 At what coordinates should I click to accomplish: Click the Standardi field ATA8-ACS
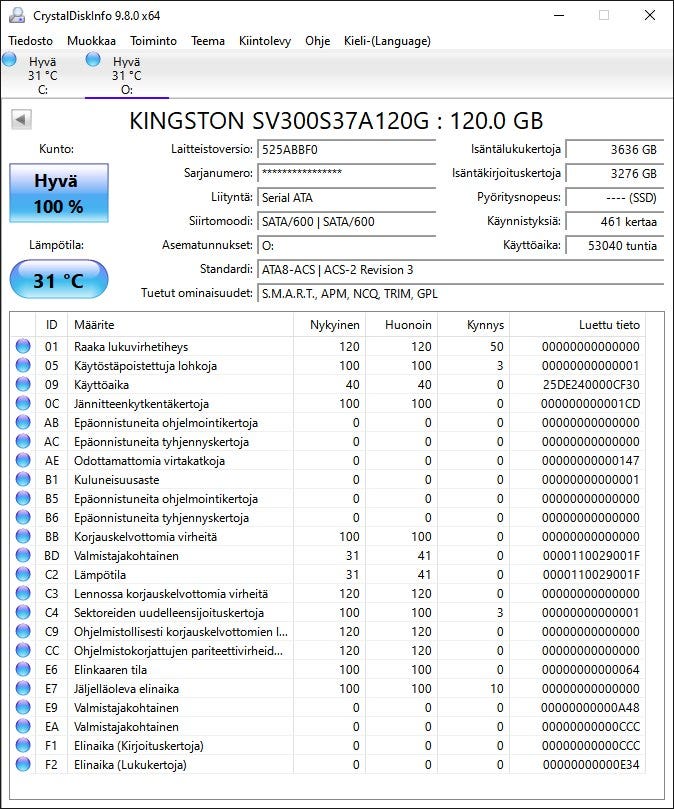click(x=460, y=270)
